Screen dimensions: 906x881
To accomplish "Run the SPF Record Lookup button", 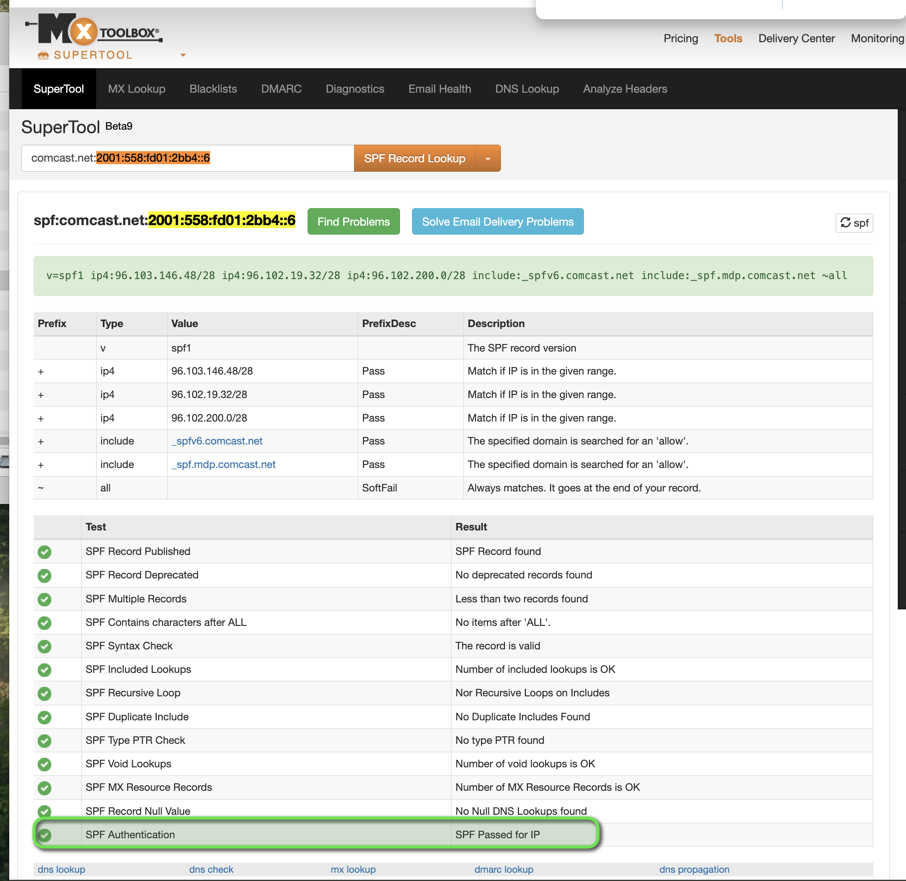I will click(414, 158).
